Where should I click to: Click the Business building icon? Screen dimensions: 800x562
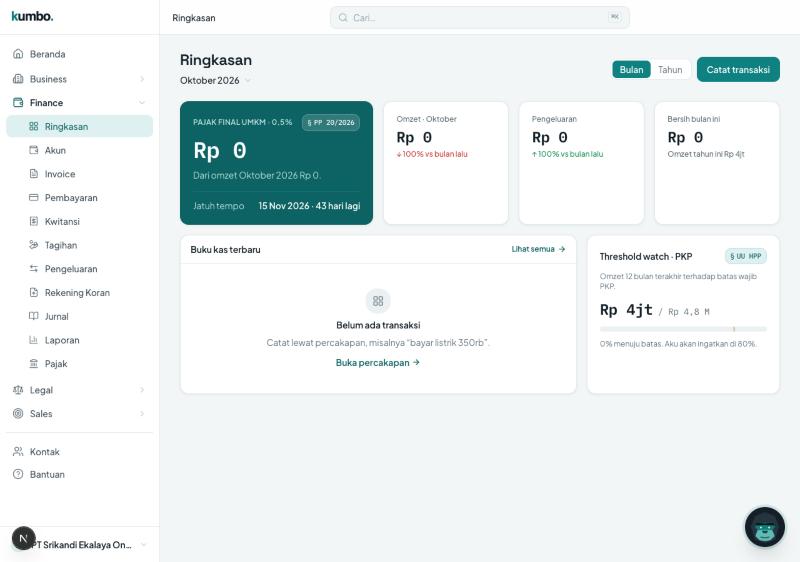[18, 79]
